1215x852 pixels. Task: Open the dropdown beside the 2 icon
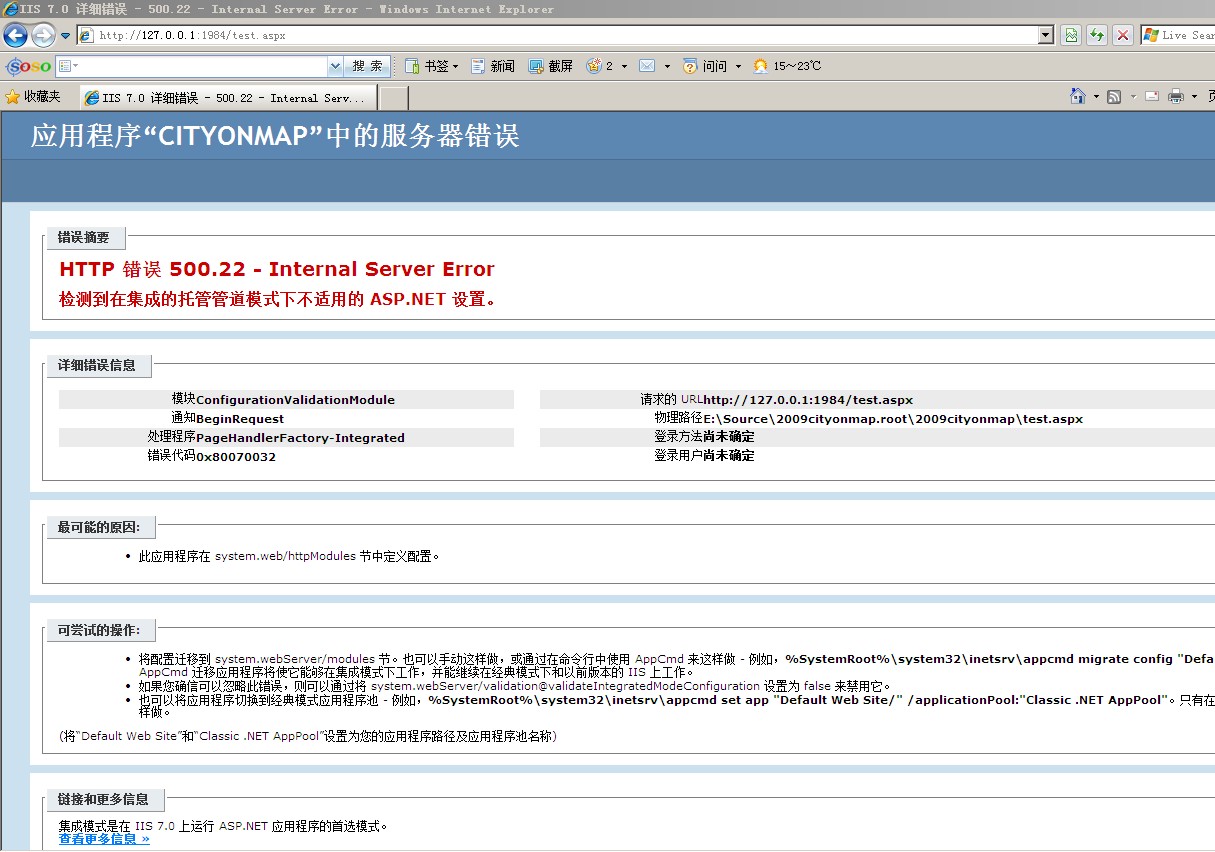625,66
